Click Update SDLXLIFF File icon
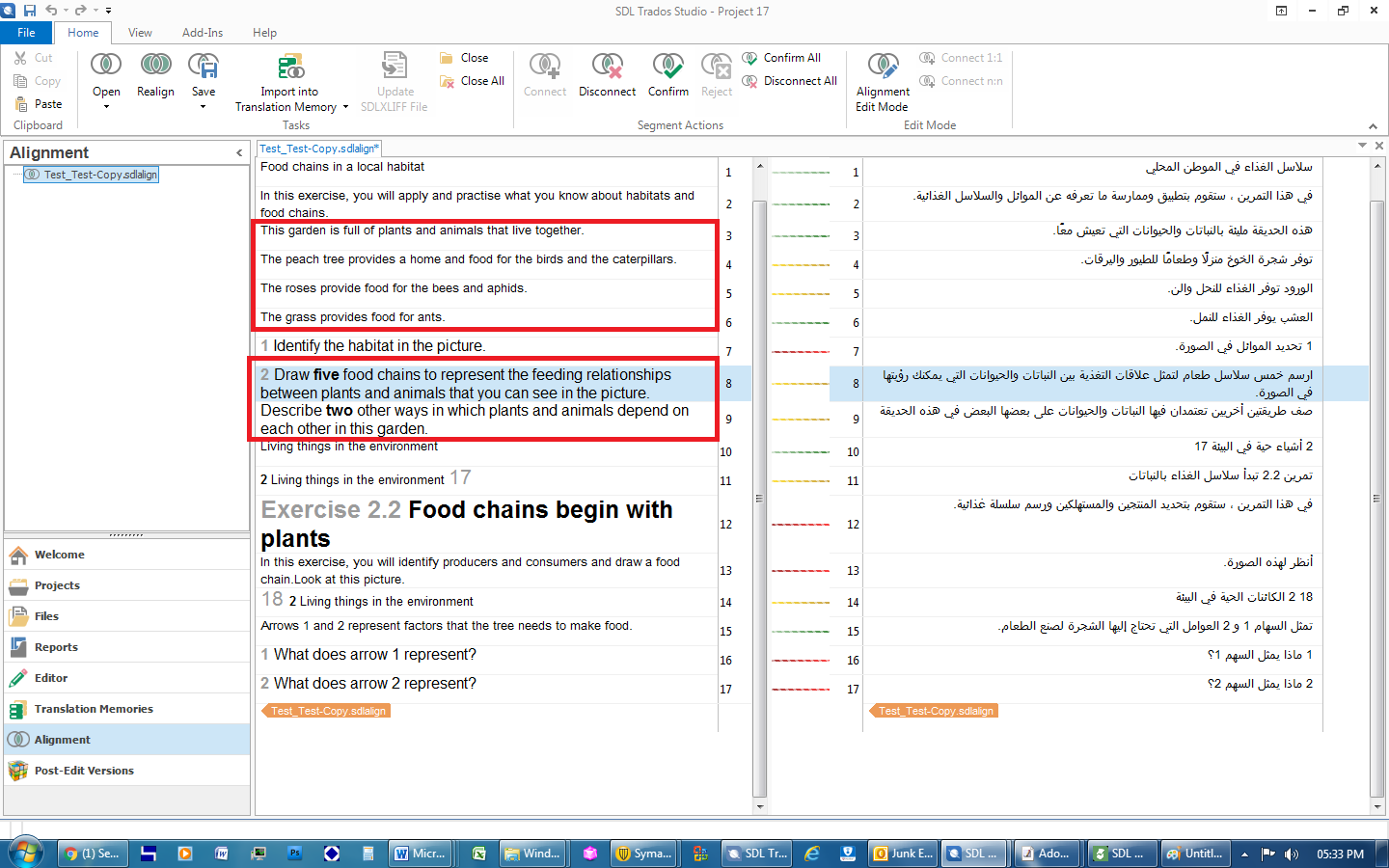Viewport: 1389px width, 868px height. [x=395, y=66]
